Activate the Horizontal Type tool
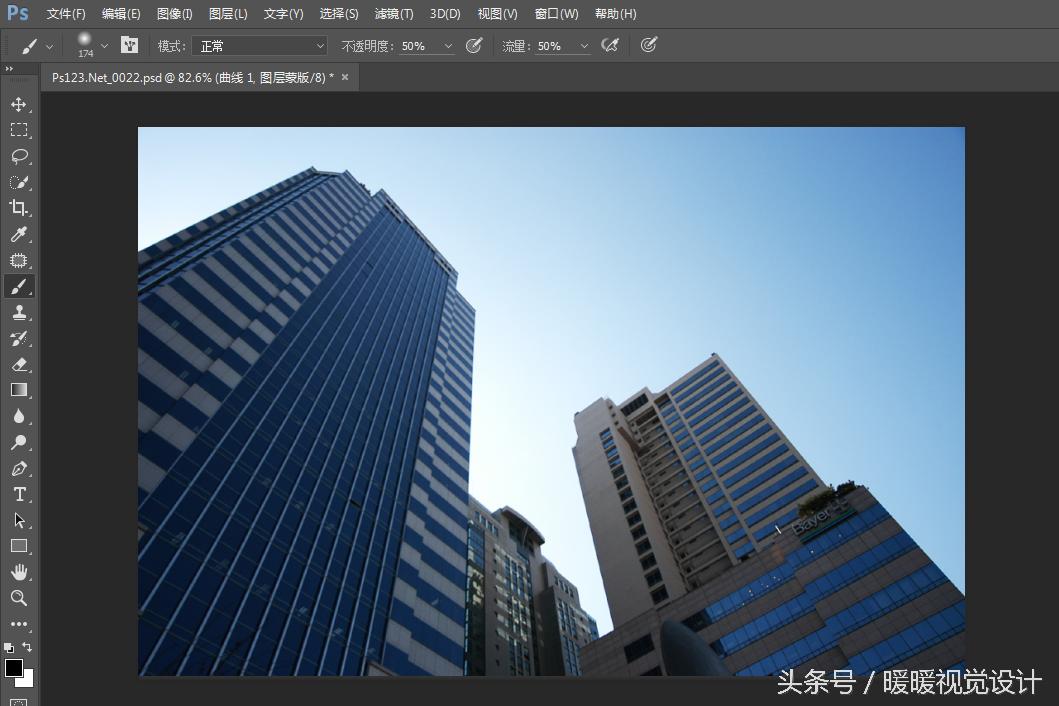 click(x=20, y=494)
